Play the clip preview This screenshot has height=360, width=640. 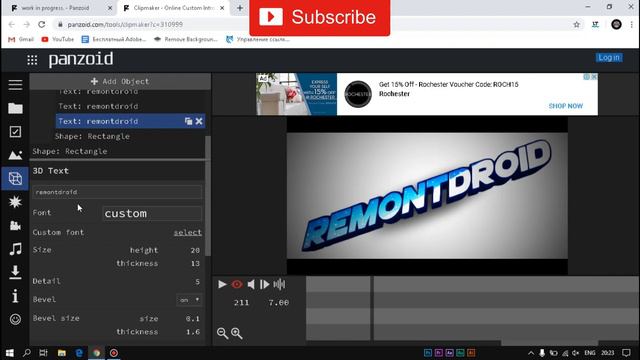[222, 284]
